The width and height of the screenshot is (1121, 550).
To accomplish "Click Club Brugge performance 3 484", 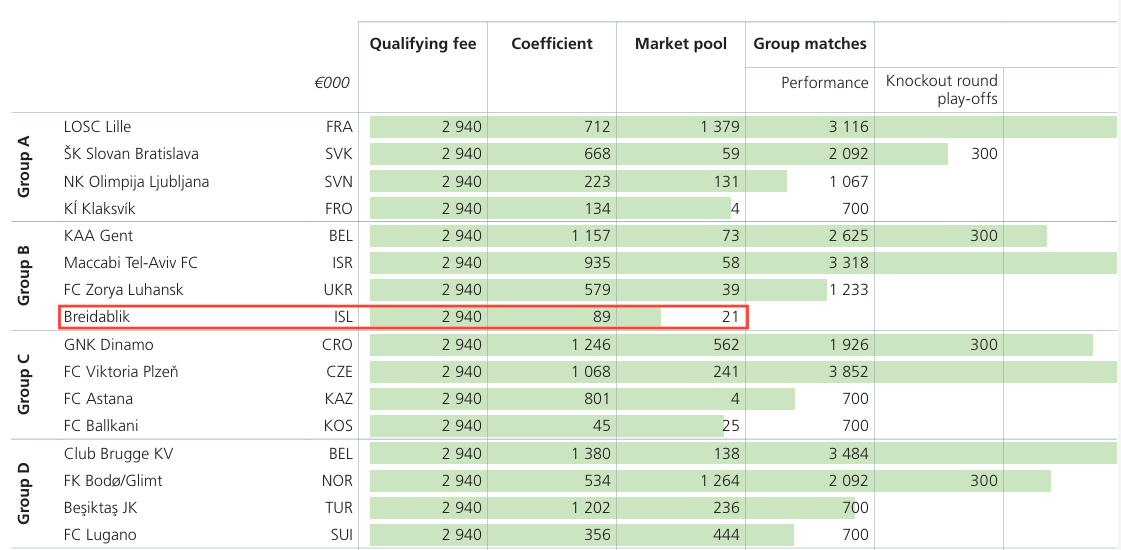I will pos(849,453).
